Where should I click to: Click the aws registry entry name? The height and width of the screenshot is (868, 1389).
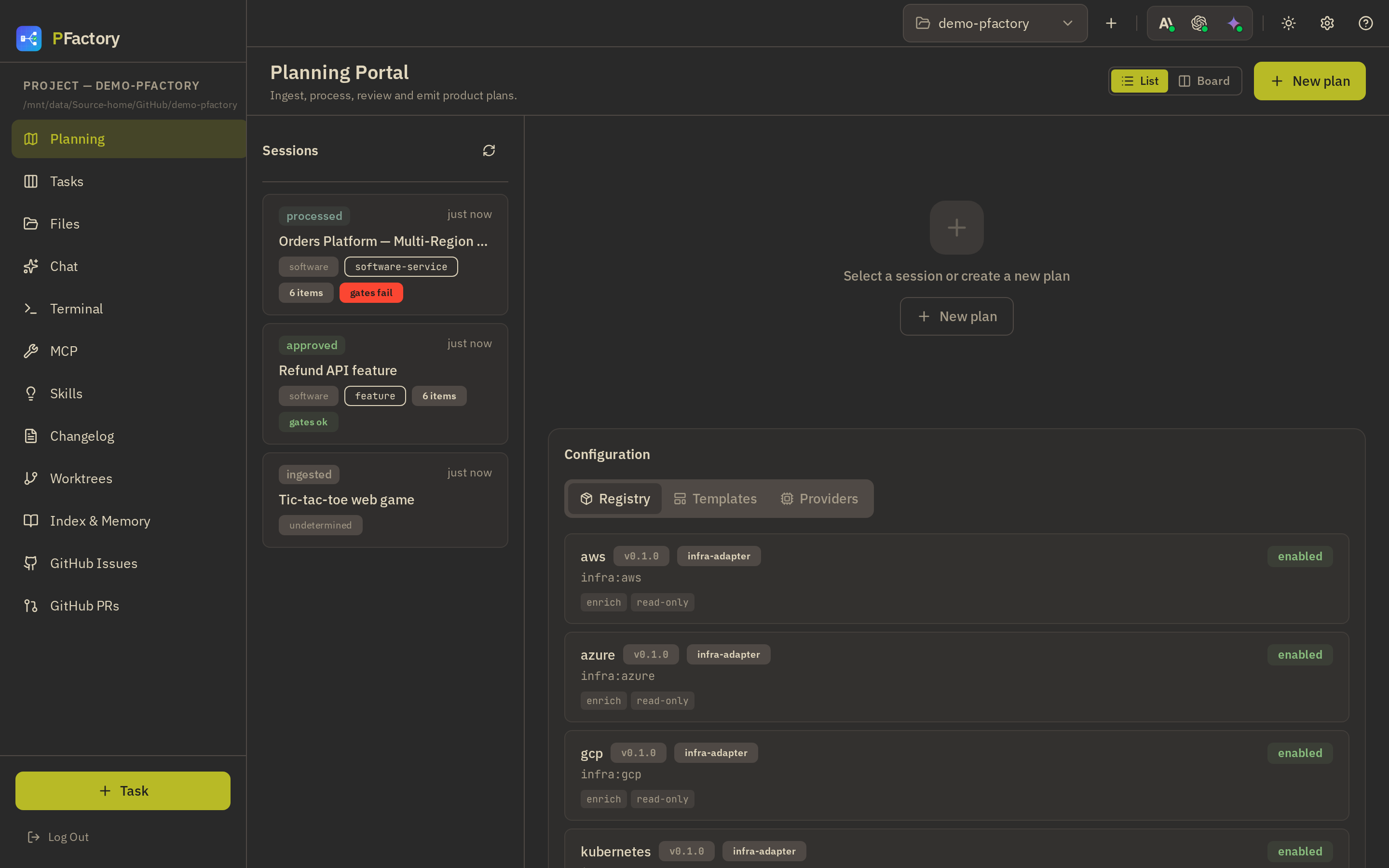(x=593, y=556)
